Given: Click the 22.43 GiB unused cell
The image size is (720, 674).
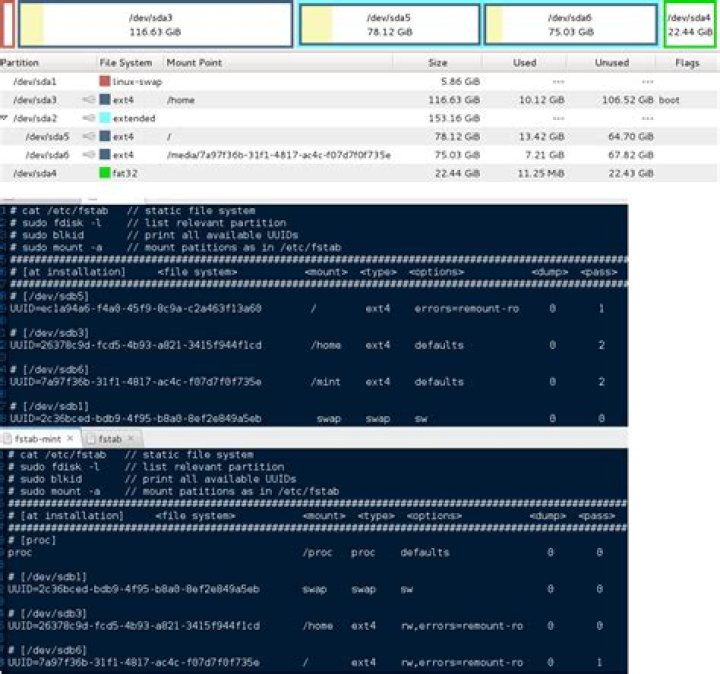Looking at the screenshot, I should tap(631, 174).
